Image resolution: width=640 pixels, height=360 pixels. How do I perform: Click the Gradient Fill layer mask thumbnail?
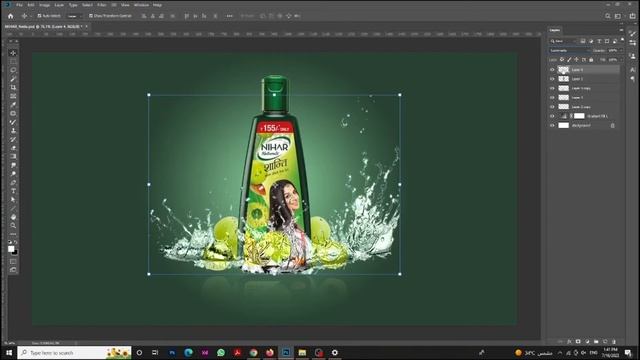(579, 116)
